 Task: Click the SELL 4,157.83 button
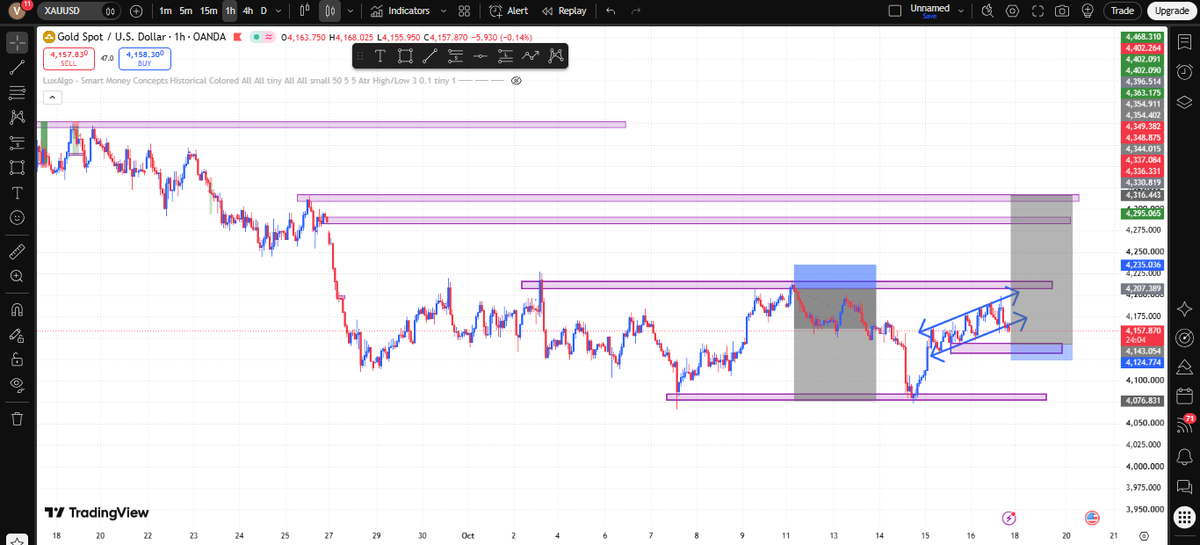(x=68, y=58)
